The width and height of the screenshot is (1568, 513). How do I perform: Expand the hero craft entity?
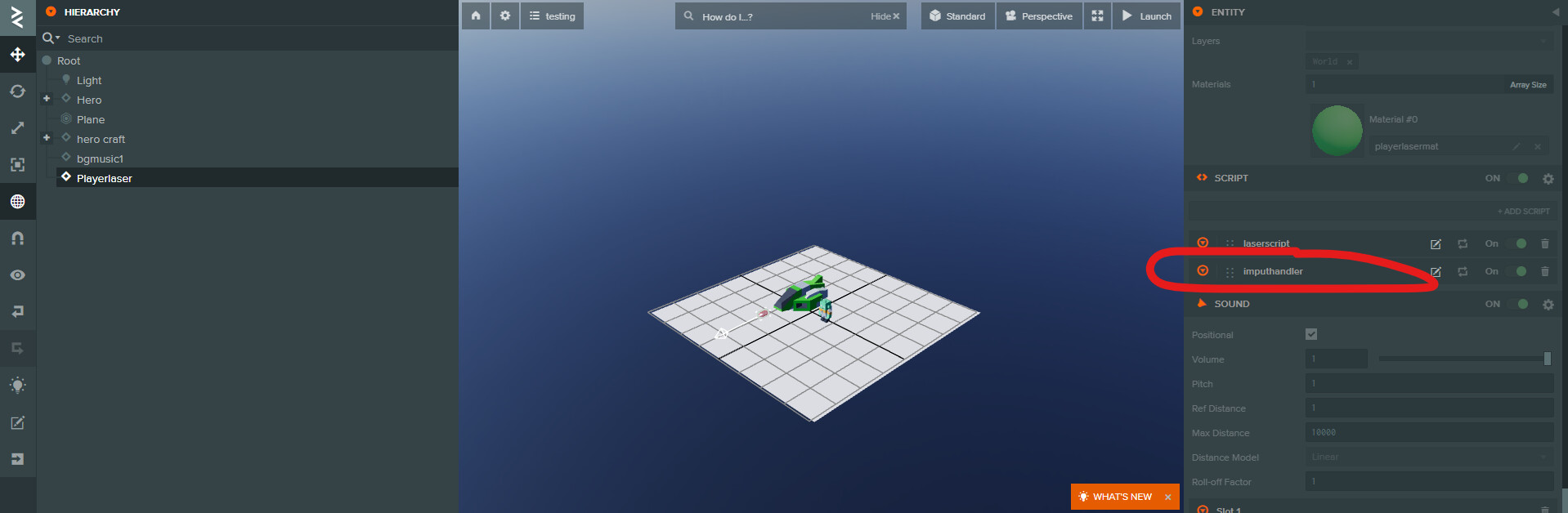click(x=47, y=138)
